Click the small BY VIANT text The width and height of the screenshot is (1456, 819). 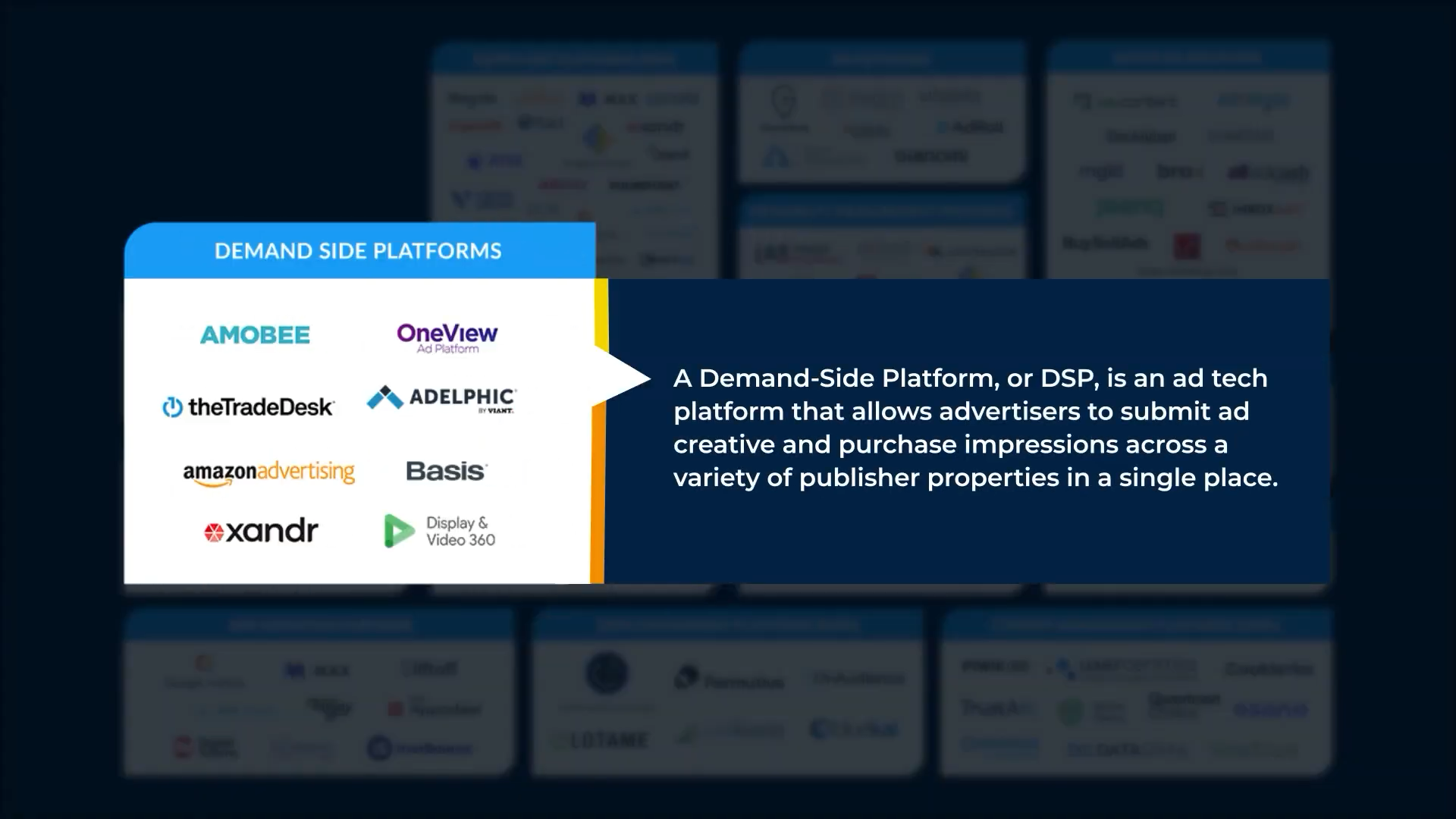coord(496,411)
